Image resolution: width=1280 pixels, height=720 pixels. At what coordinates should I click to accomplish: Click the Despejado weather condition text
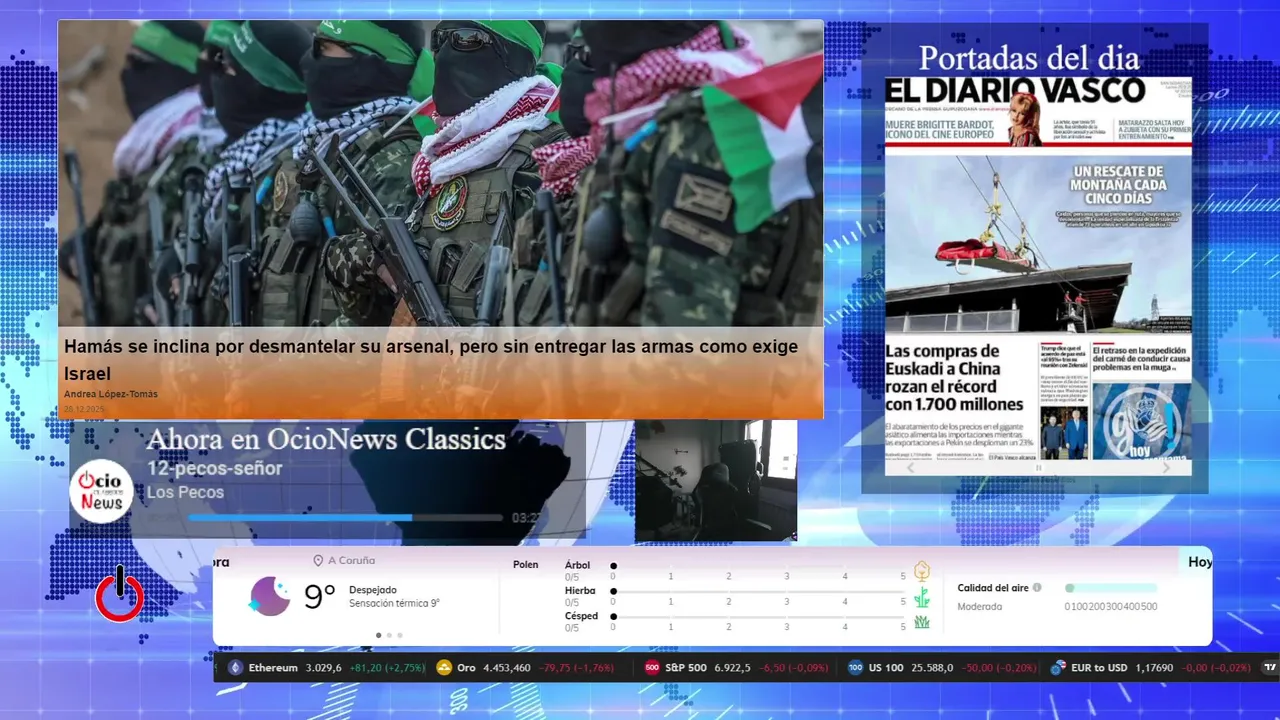coord(373,590)
